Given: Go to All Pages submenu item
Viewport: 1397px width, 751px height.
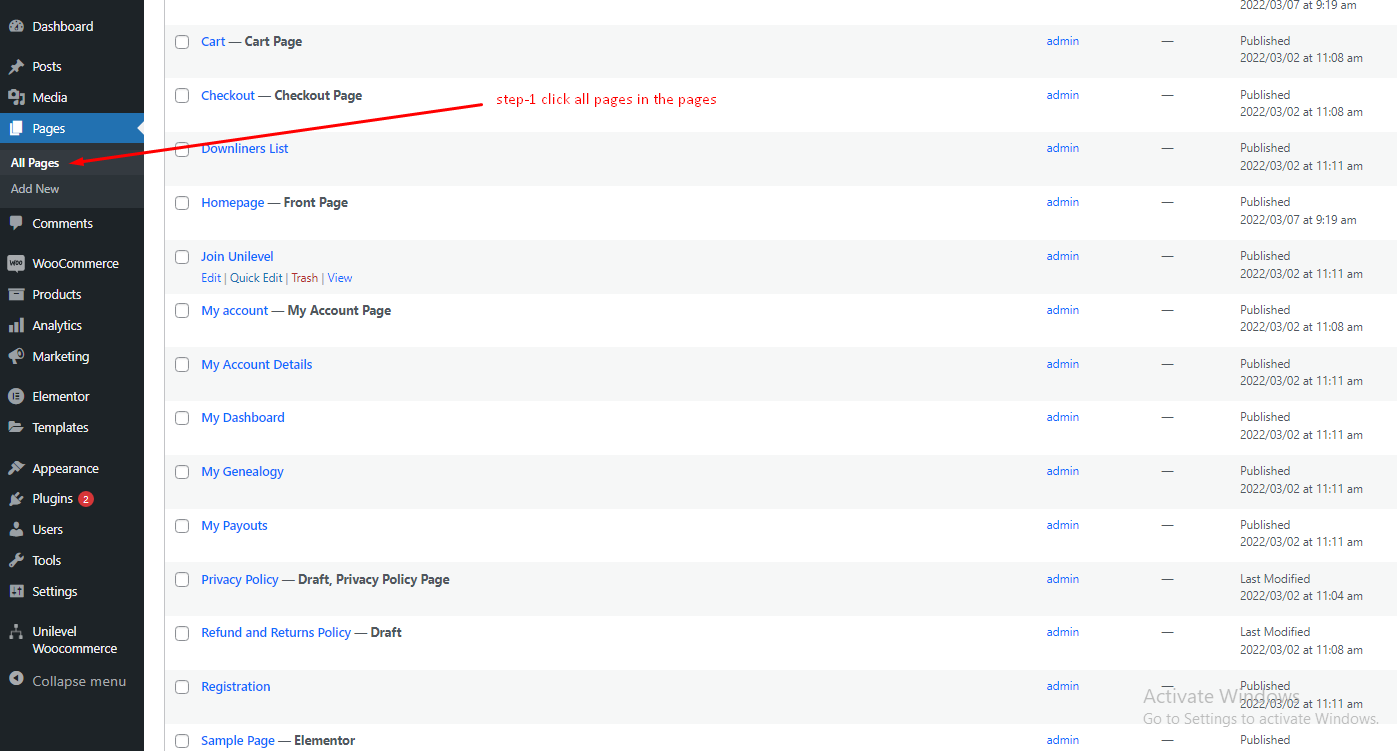Looking at the screenshot, I should click(35, 163).
